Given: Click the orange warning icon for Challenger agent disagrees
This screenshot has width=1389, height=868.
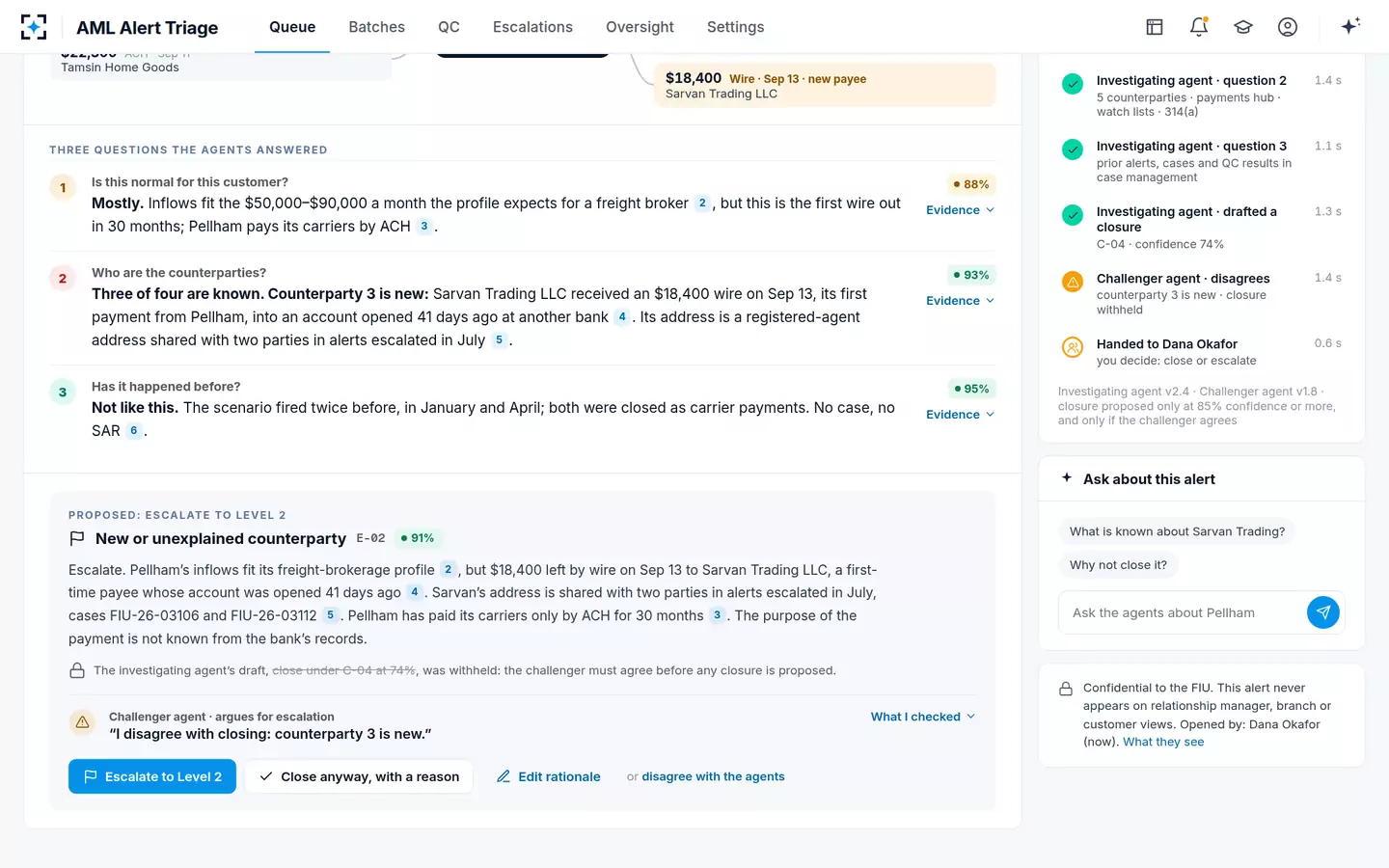Looking at the screenshot, I should click(x=1073, y=282).
